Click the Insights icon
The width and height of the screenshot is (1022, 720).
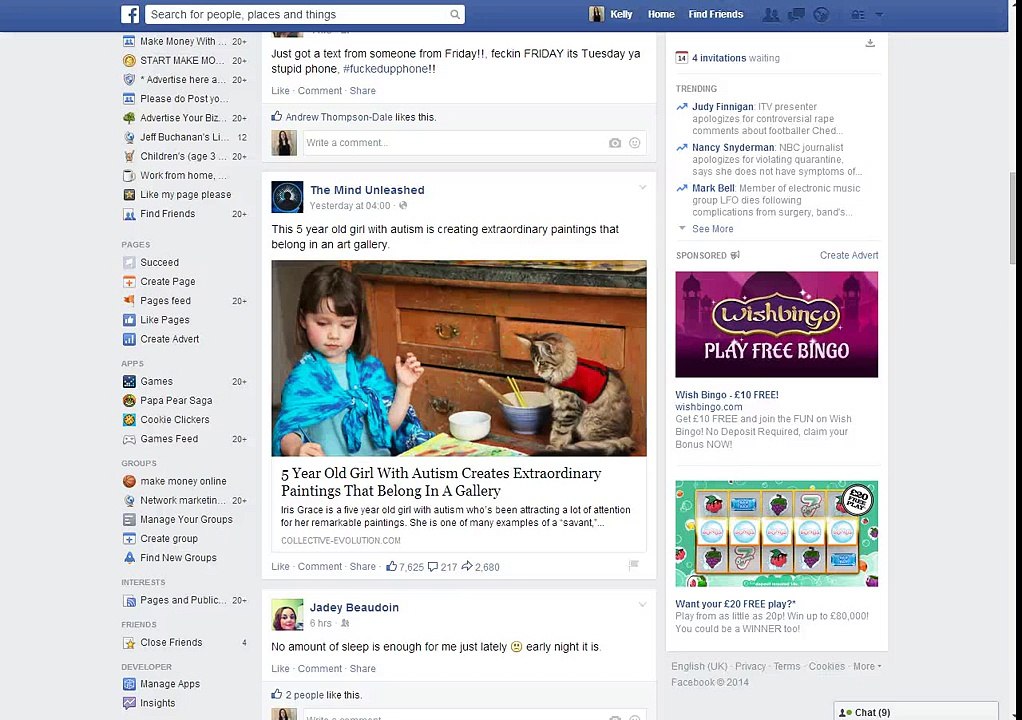[x=129, y=703]
